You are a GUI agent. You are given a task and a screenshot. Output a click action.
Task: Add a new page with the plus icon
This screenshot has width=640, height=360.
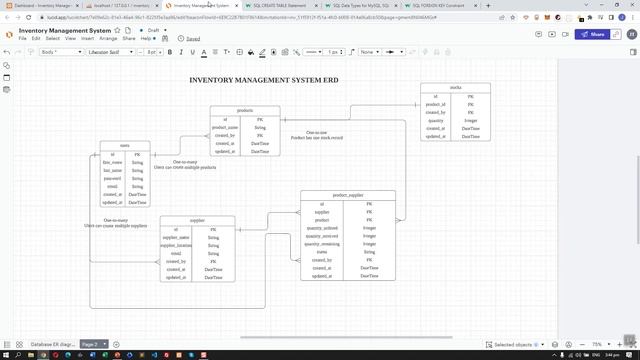[x=116, y=344]
